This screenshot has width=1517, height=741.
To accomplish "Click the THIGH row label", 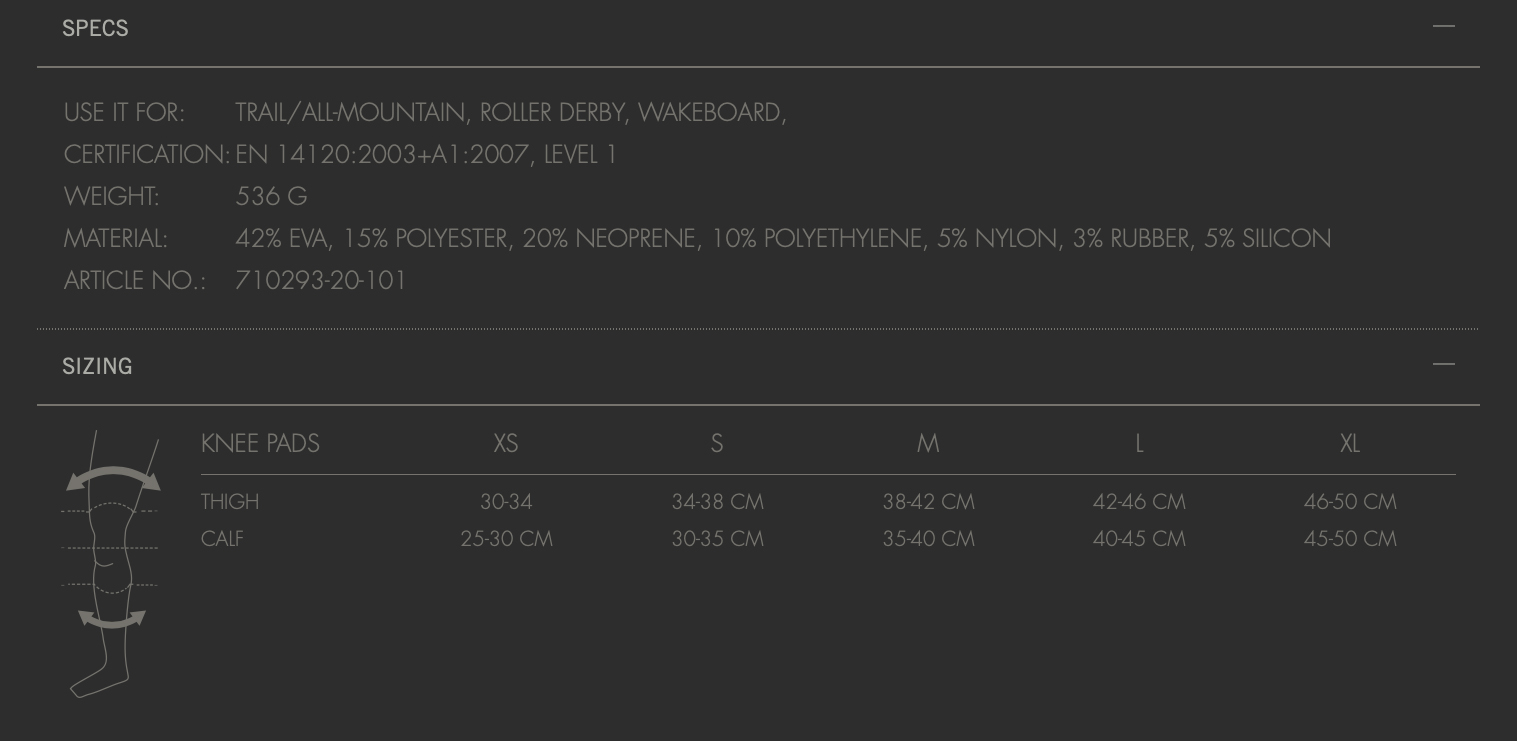I will [x=230, y=501].
